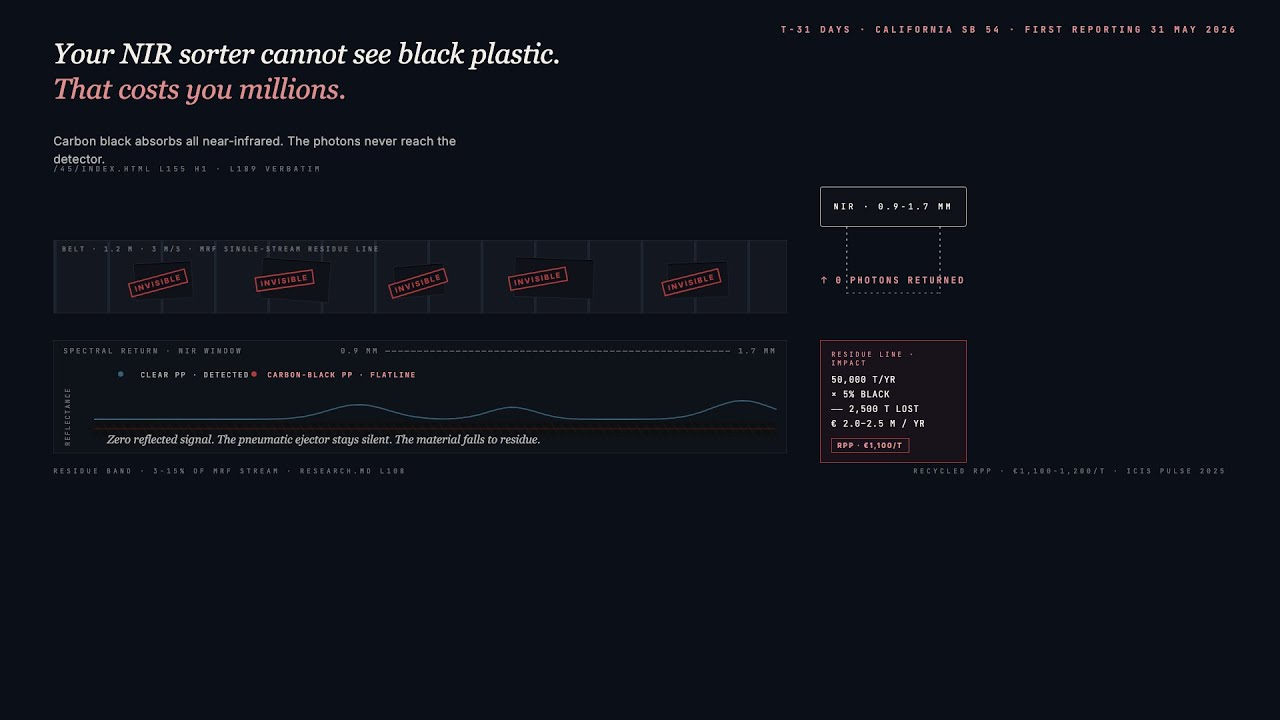This screenshot has height=720, width=1280.
Task: Click the Recycled RPP ICIS Pulse 2025 citation
Action: coord(1069,470)
